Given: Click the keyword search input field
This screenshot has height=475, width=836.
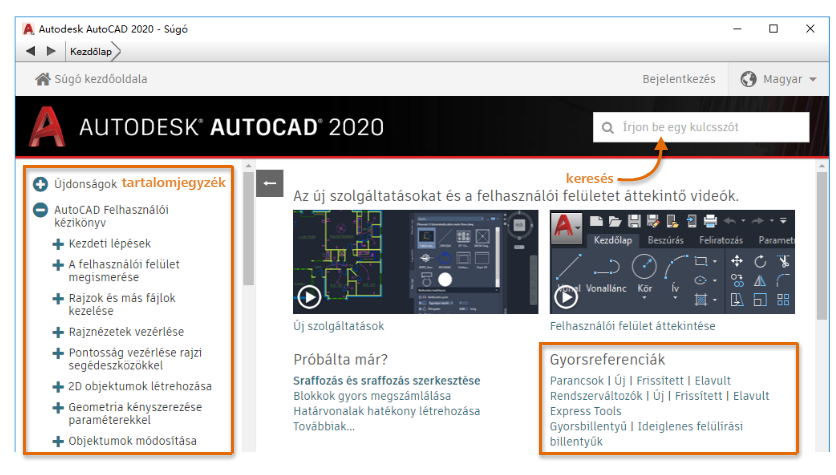Looking at the screenshot, I should coord(701,127).
